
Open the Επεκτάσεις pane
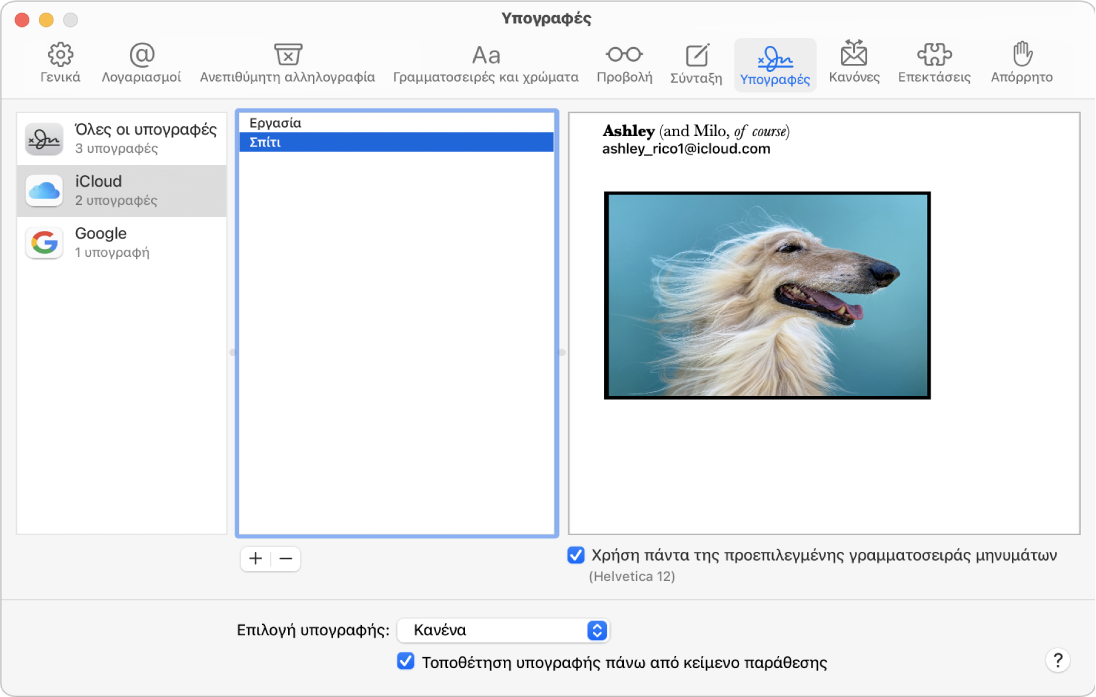(935, 63)
